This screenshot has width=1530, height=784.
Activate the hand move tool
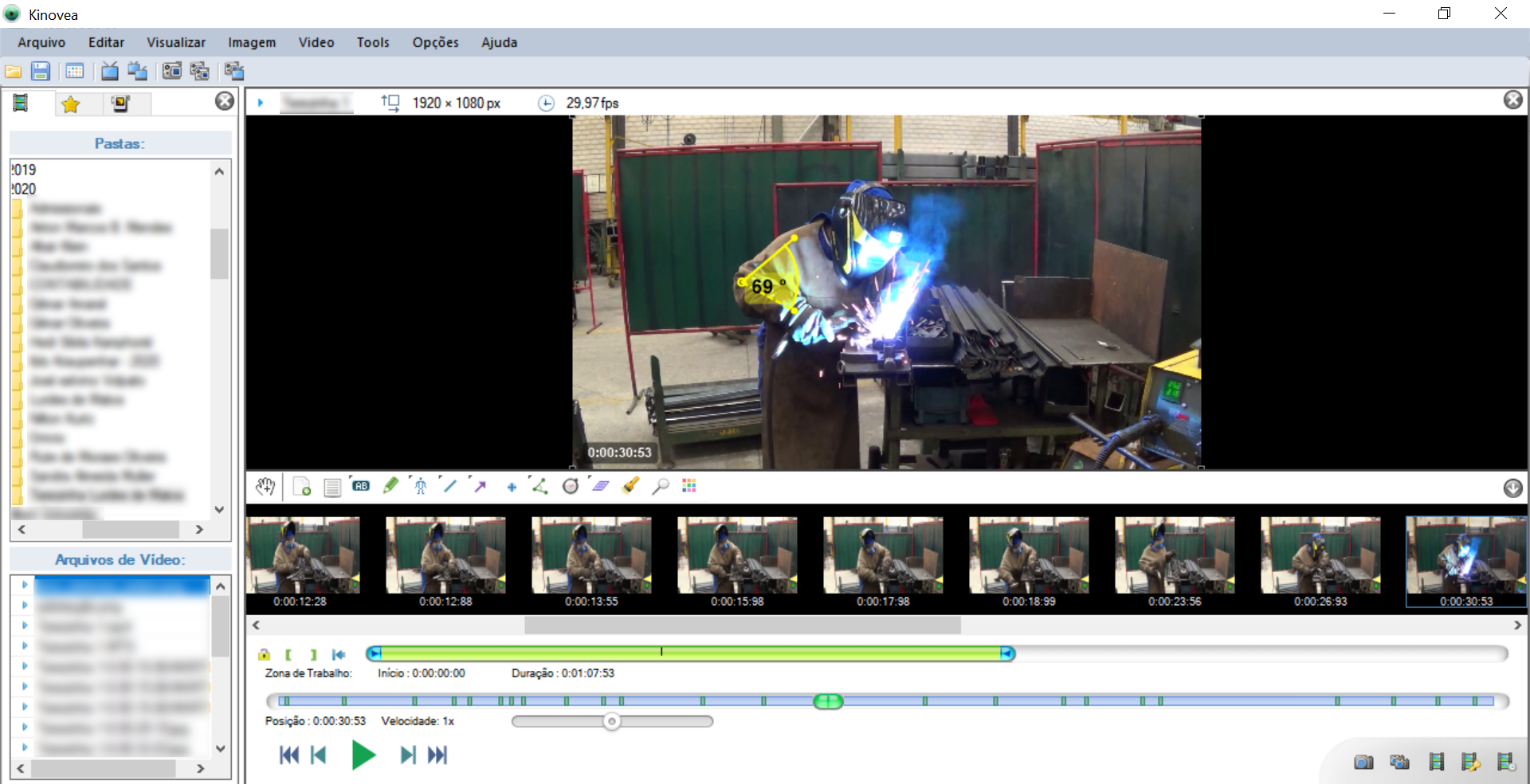click(x=265, y=486)
